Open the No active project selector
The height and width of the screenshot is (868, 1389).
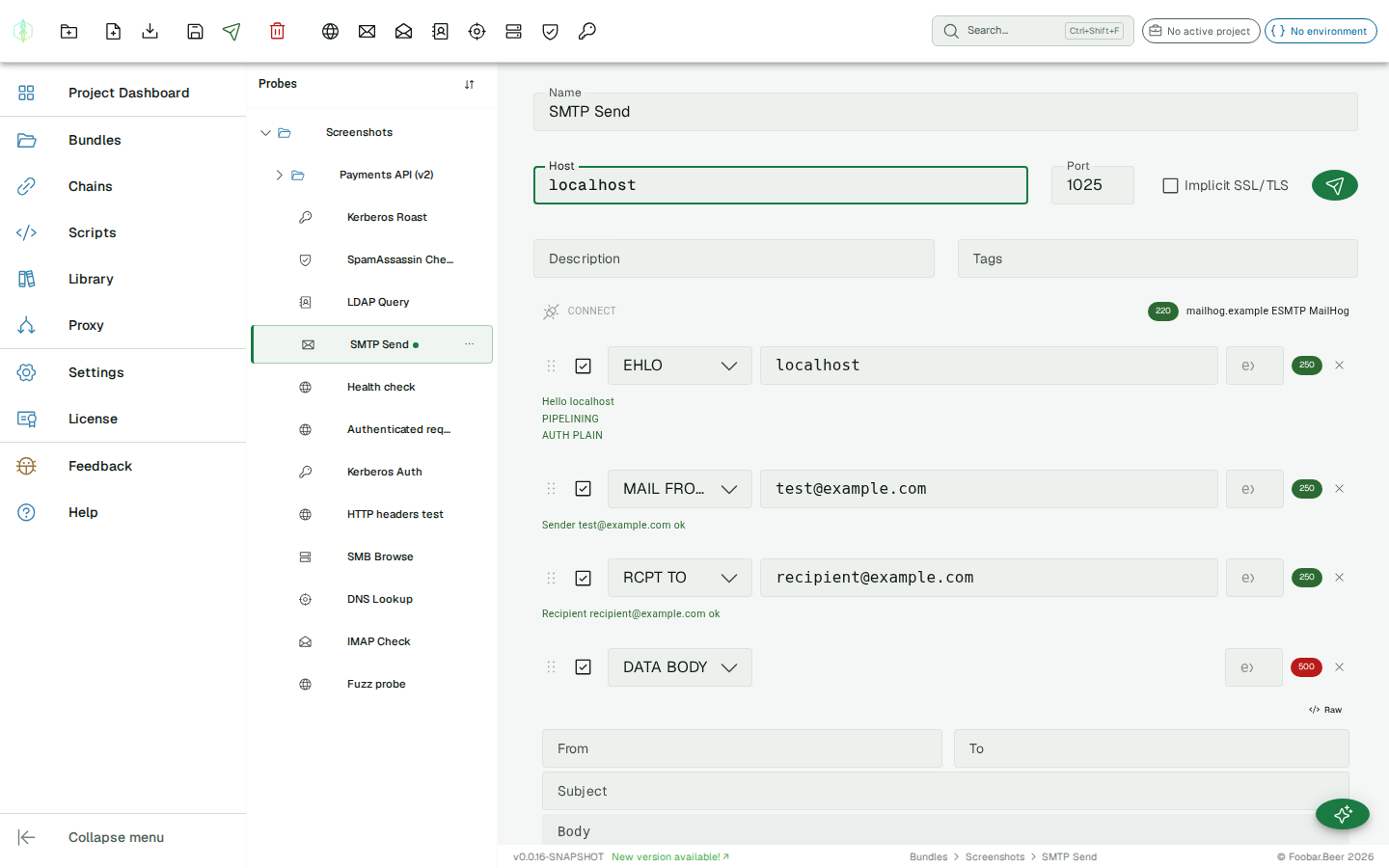(x=1201, y=31)
